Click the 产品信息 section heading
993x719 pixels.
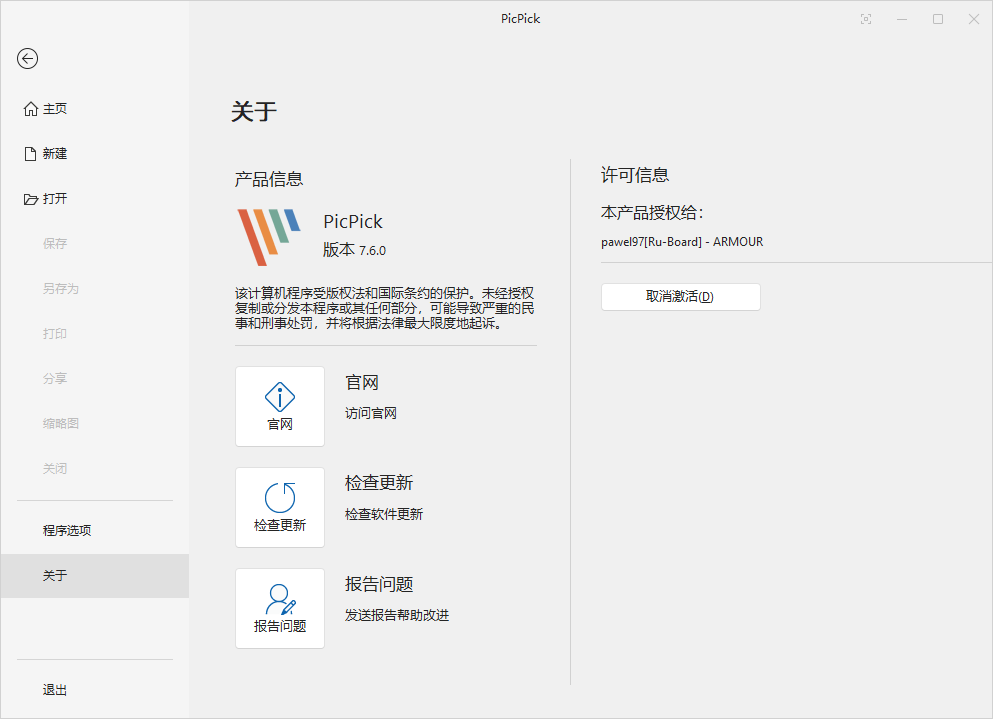tap(269, 179)
